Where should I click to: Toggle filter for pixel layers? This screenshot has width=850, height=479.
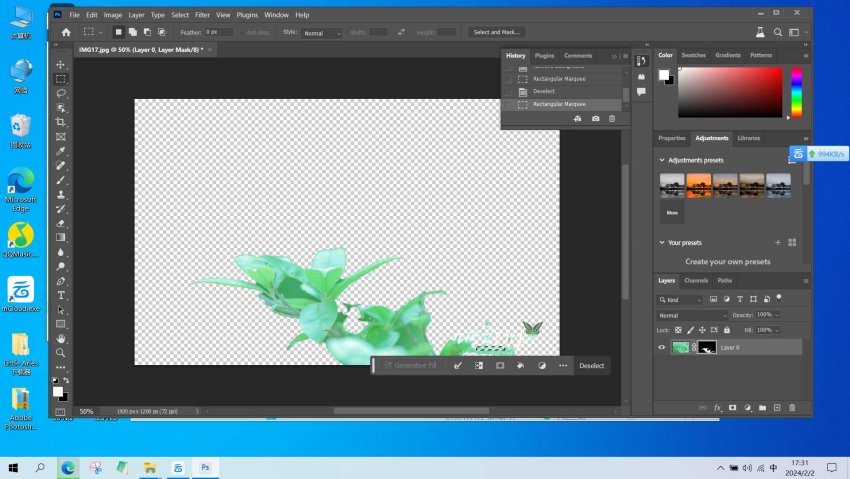(713, 299)
